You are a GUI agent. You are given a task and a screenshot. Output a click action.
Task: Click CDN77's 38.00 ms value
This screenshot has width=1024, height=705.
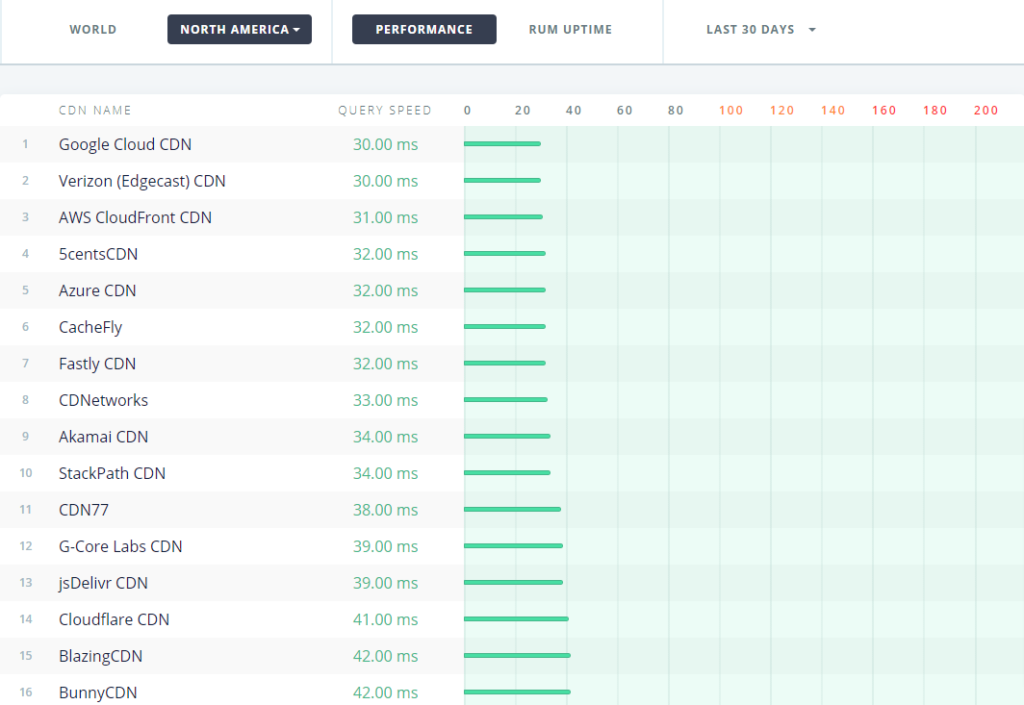click(x=385, y=510)
